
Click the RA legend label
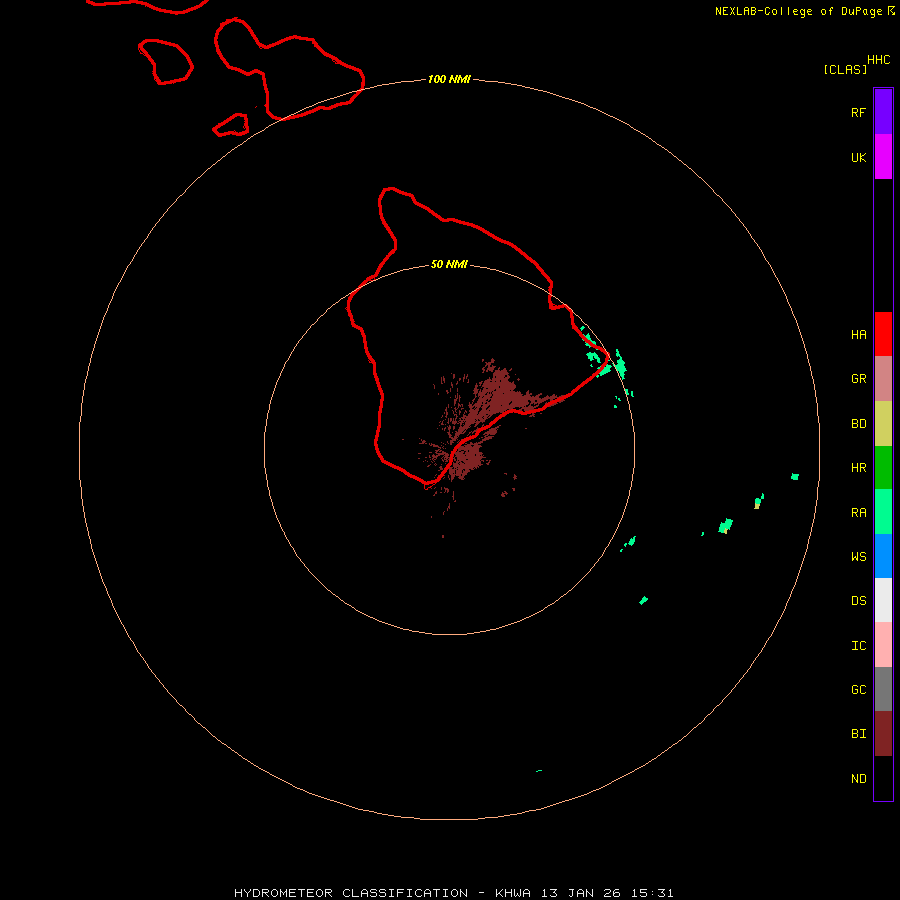tap(858, 513)
